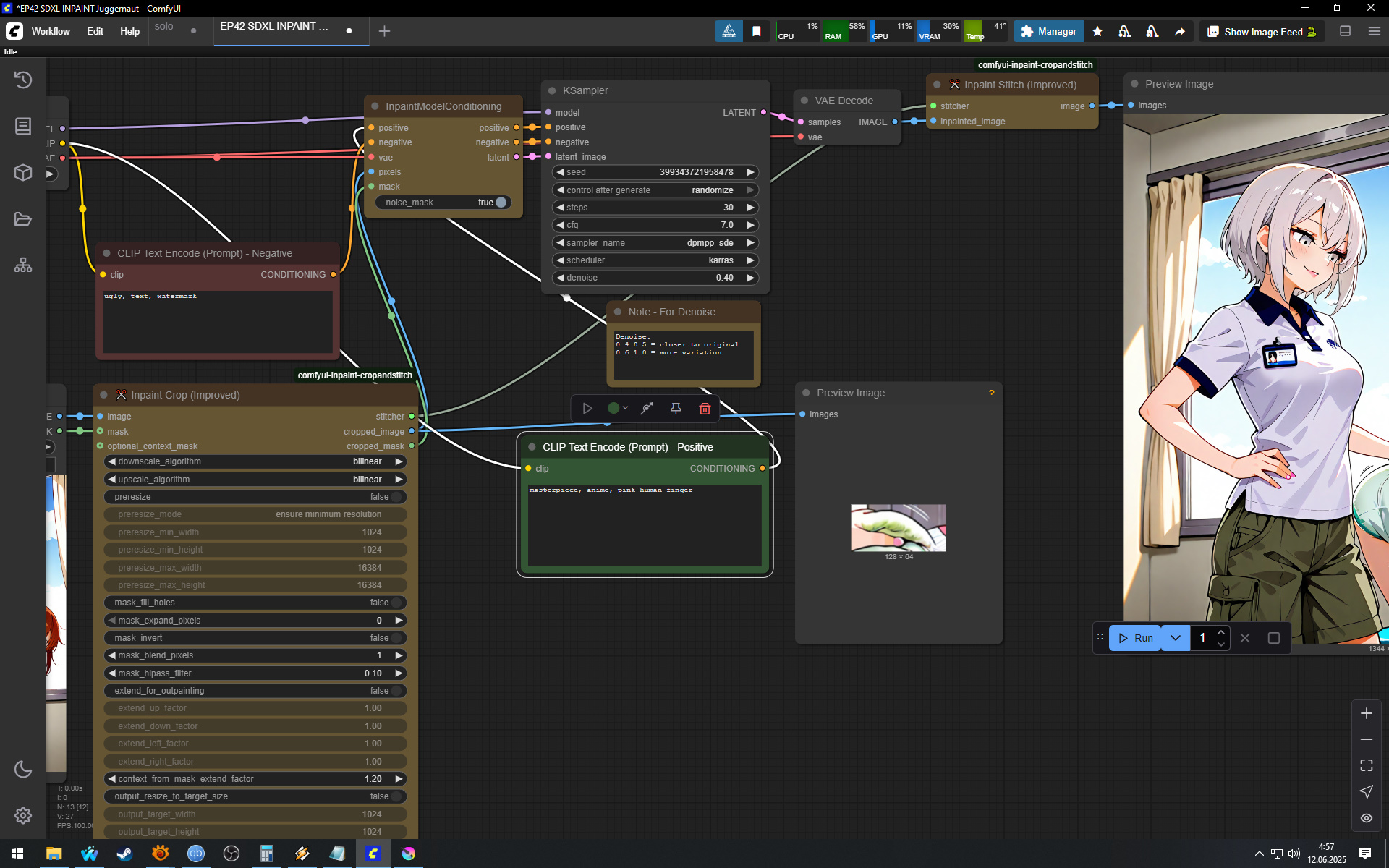1389x868 pixels.
Task: Click the denoise 0.40 value field
Action: [655, 278]
